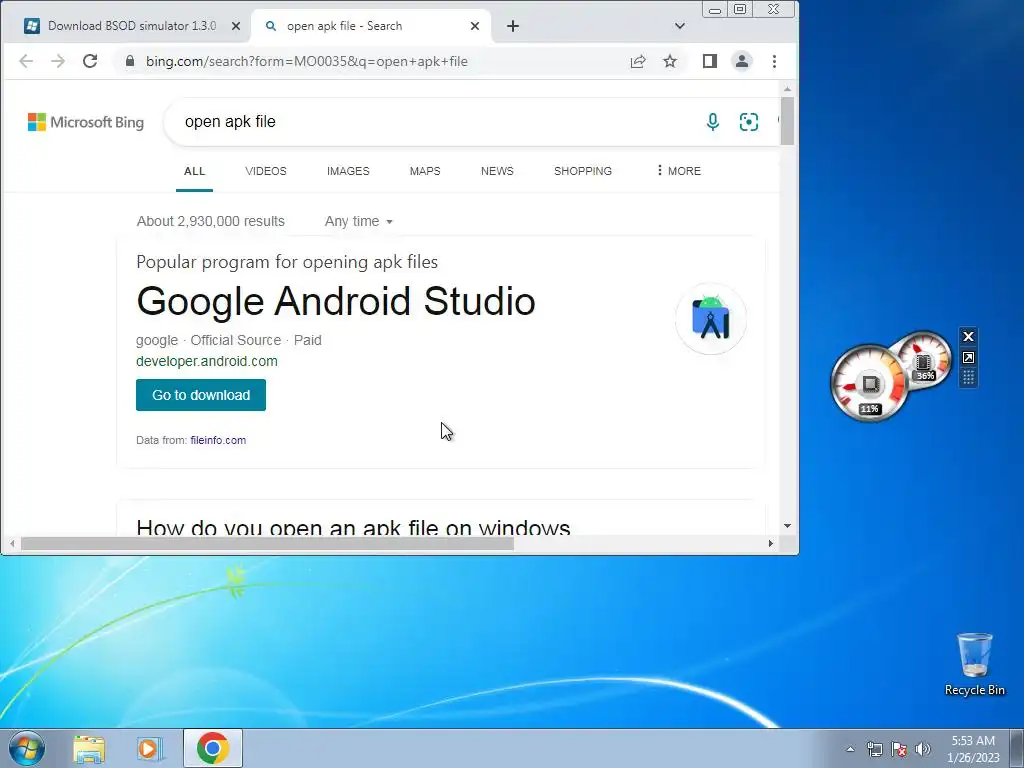1024x768 pixels.
Task: Switch to MAPS results
Action: (425, 171)
